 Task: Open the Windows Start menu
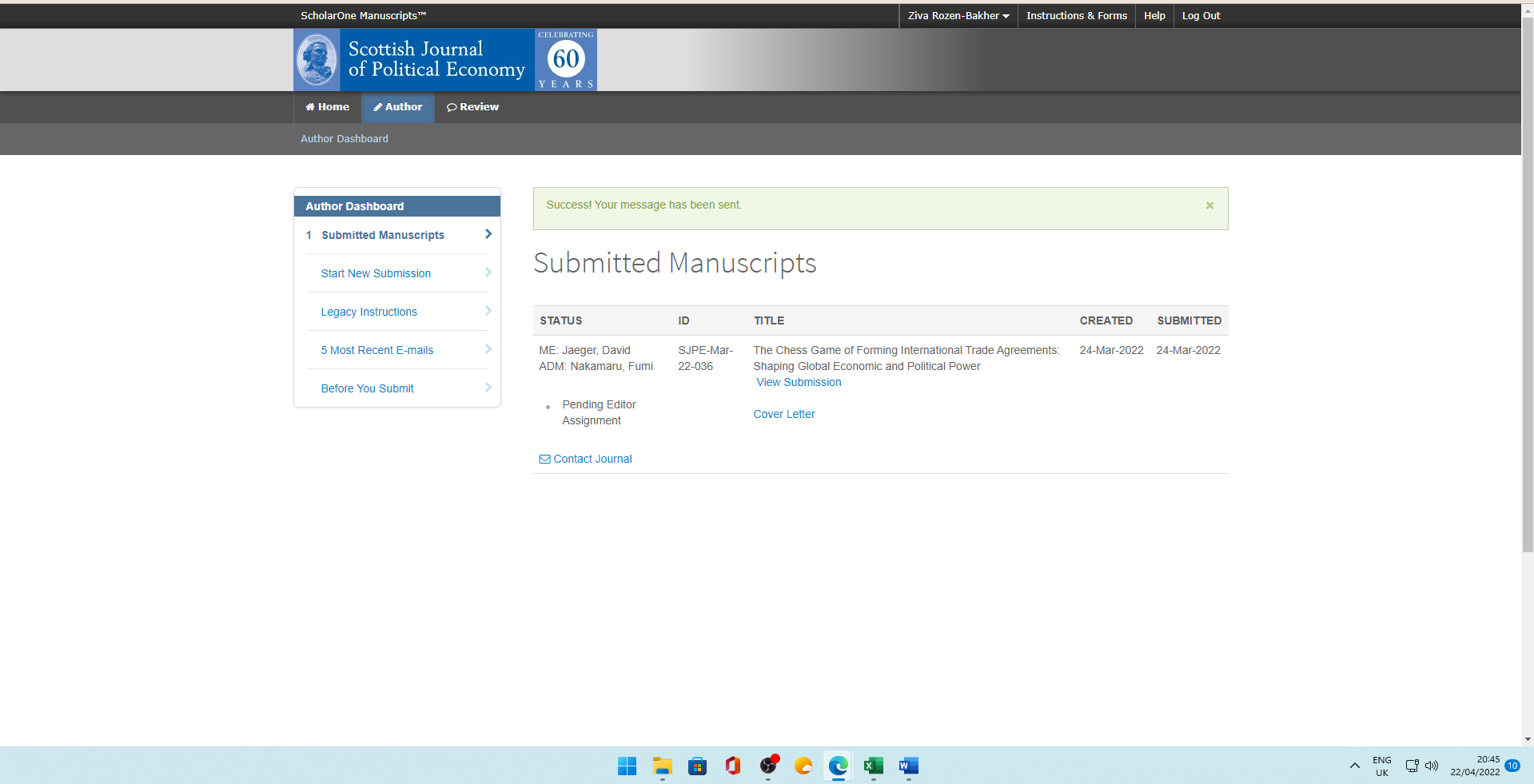[627, 766]
